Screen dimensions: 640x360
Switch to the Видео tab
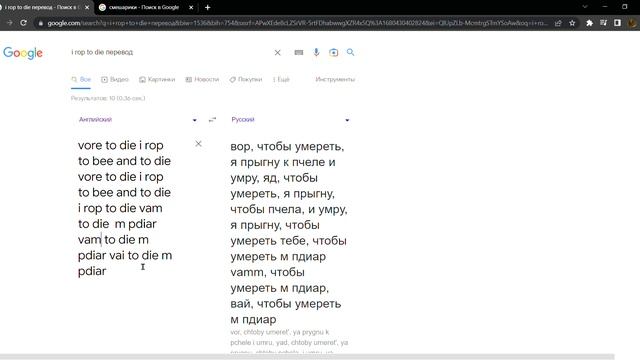[x=115, y=80]
